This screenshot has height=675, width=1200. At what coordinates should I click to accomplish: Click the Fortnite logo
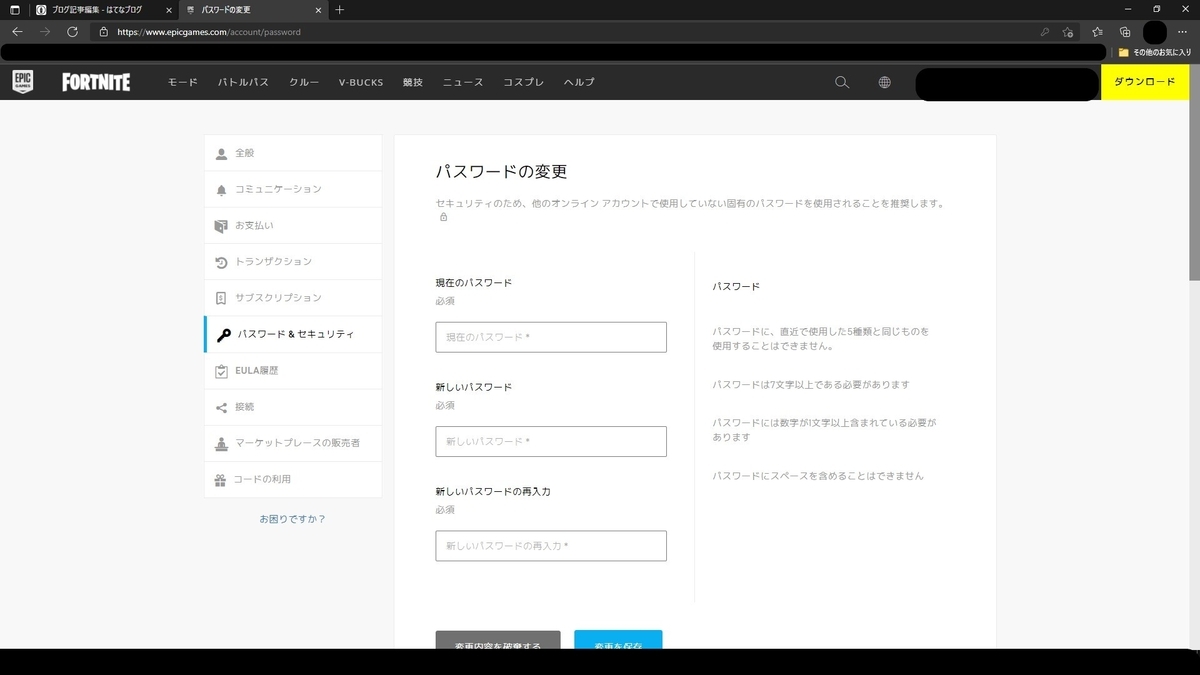[x=95, y=82]
